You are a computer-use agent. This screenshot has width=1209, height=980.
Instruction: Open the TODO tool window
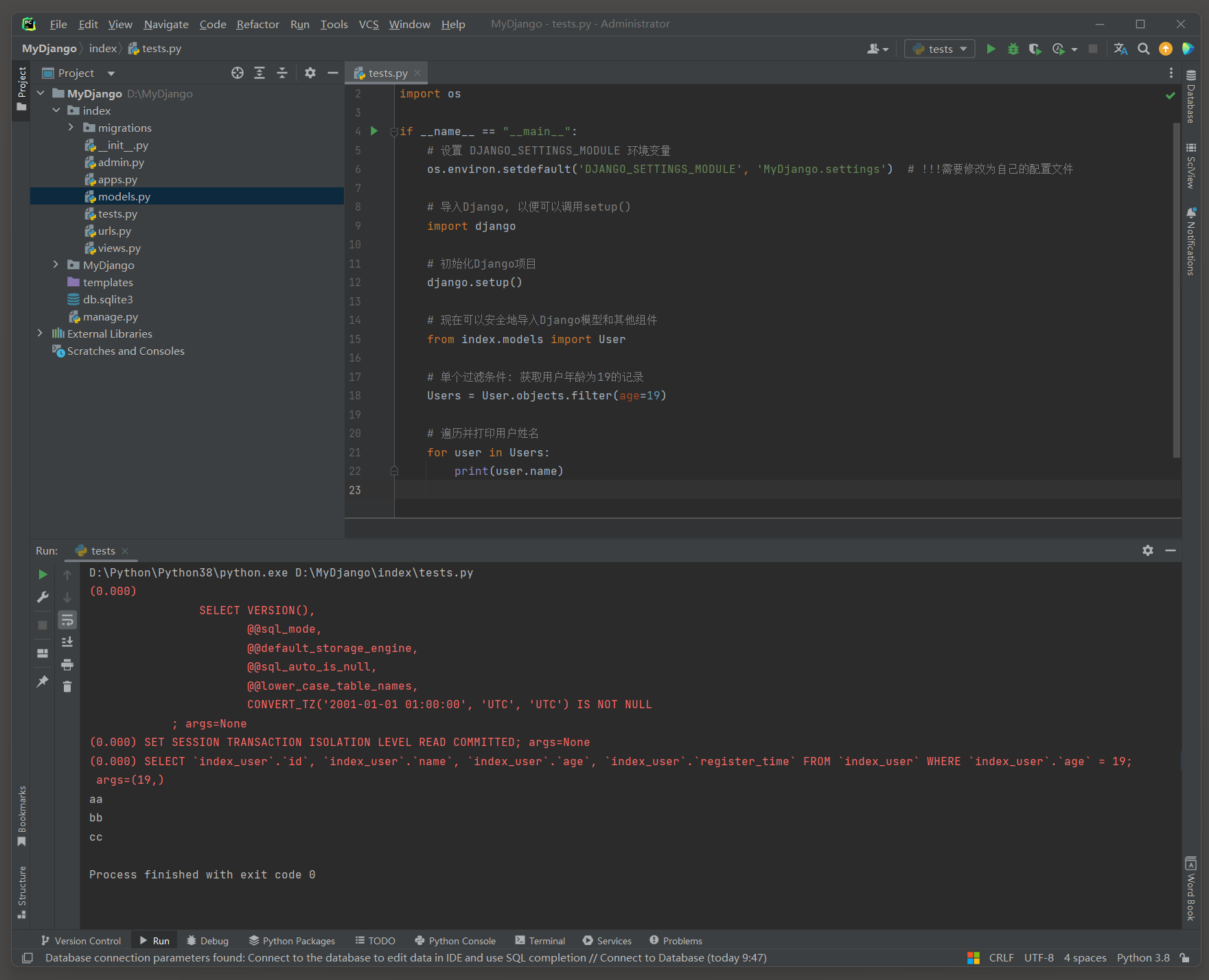[x=375, y=941]
